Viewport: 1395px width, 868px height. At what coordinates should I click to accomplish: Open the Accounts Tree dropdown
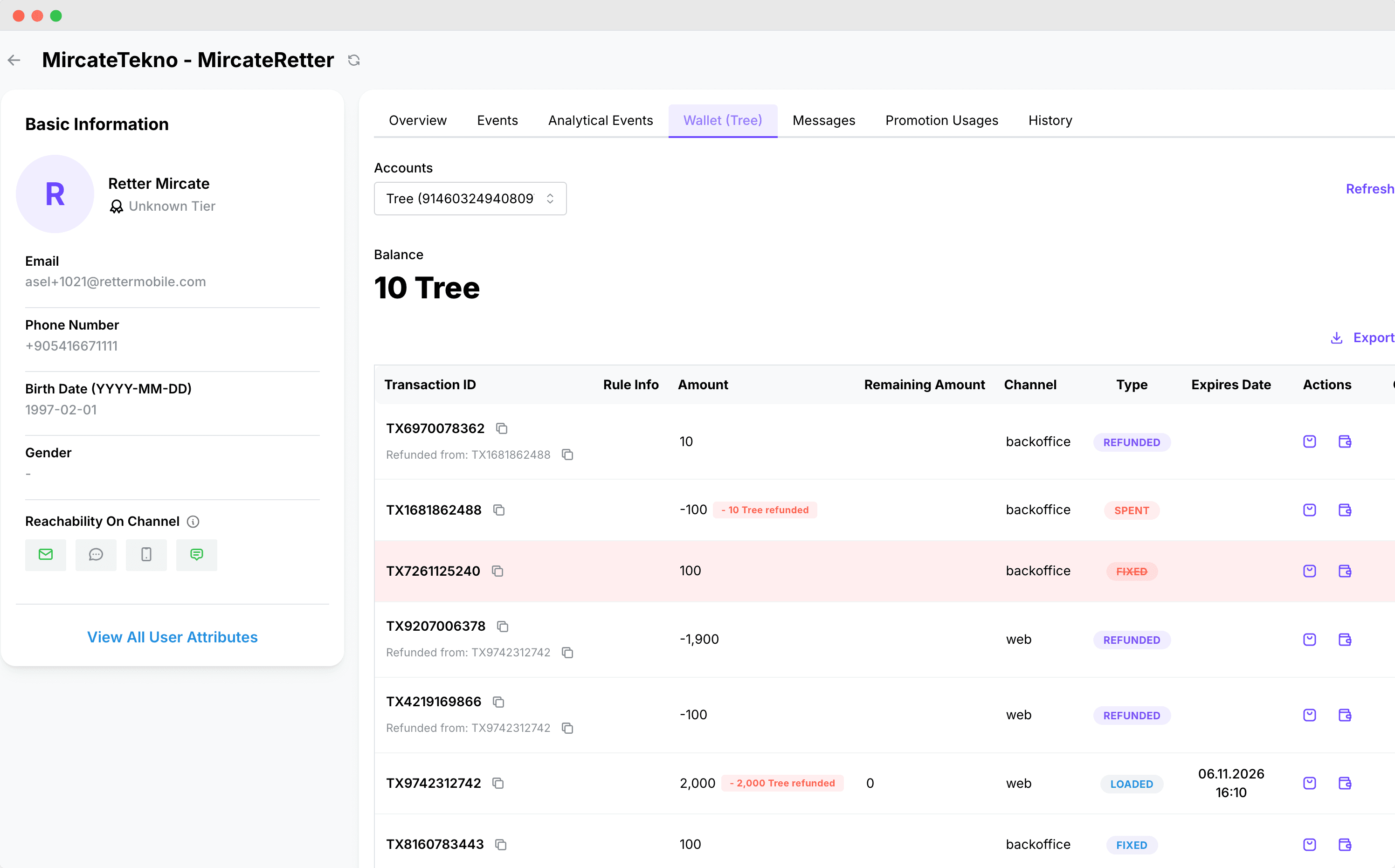pyautogui.click(x=470, y=199)
